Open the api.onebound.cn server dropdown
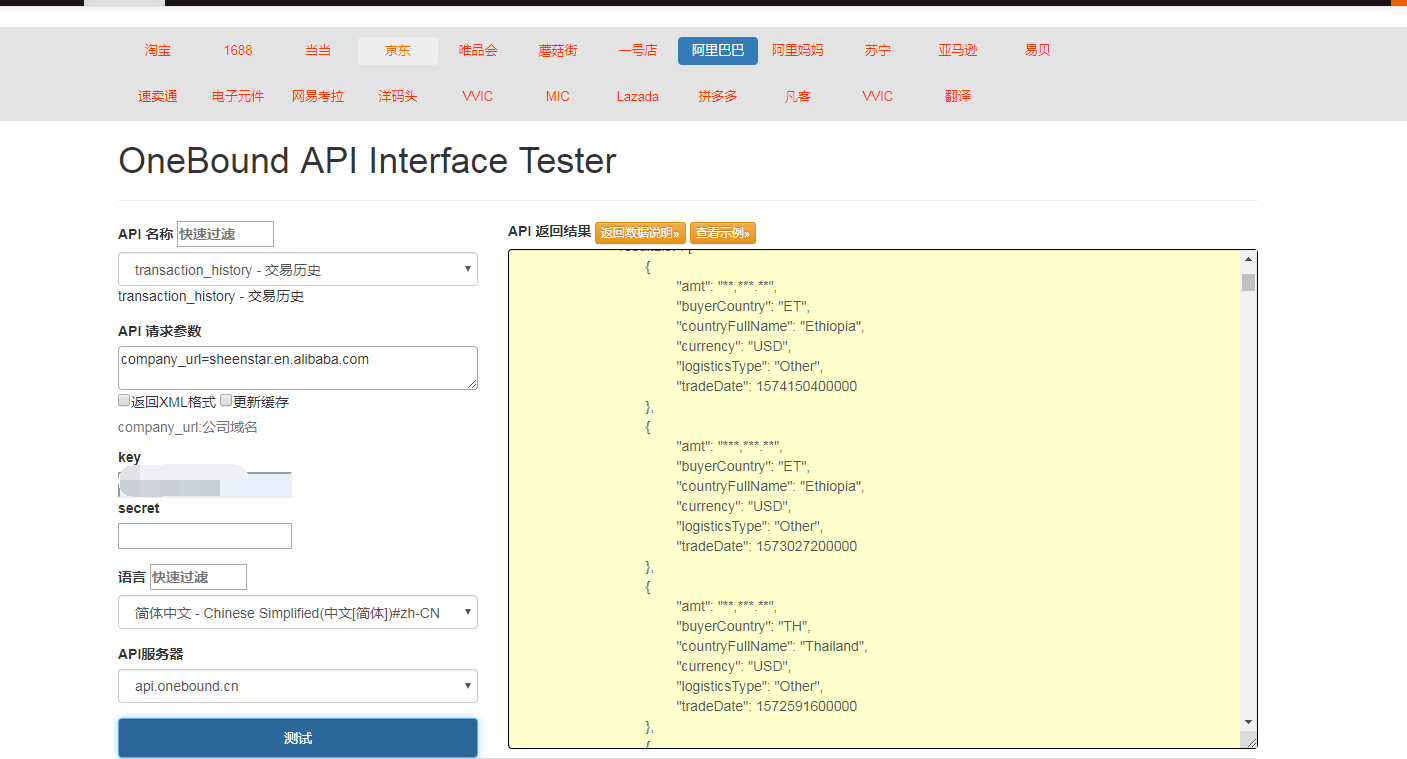The height and width of the screenshot is (759, 1407). [x=298, y=686]
